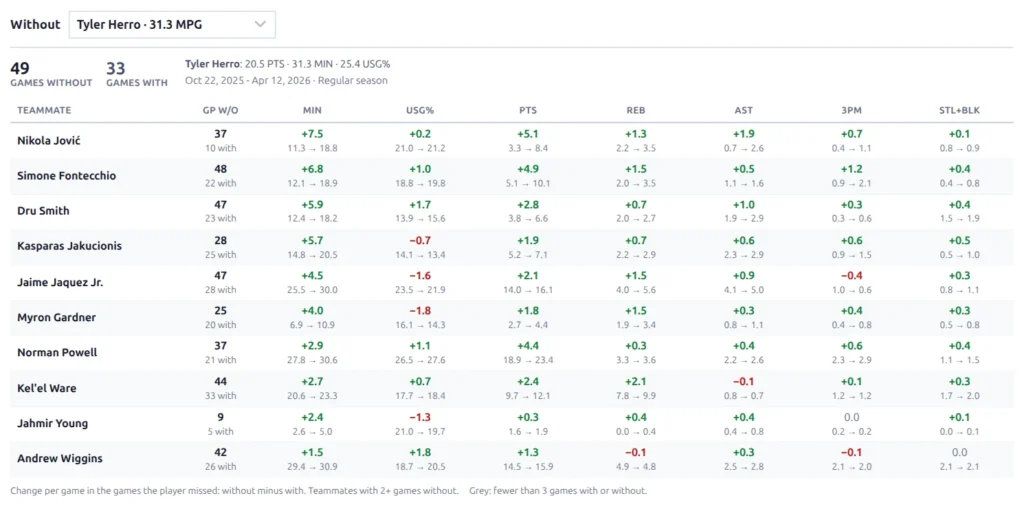This screenshot has height=509, width=1024.
Task: Click the dropdown chevron arrow
Action: 260,25
